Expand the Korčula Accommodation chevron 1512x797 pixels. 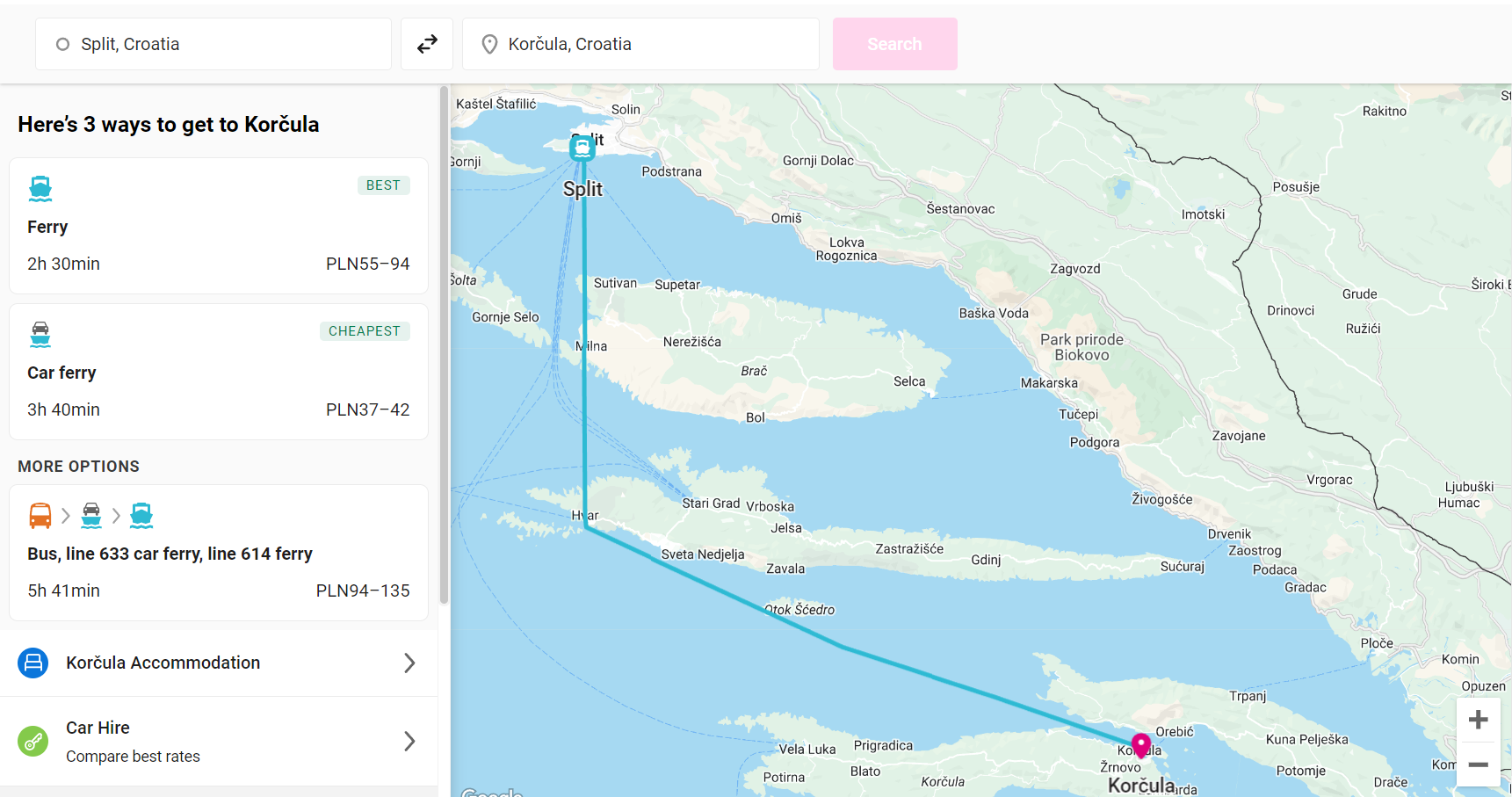[x=409, y=663]
